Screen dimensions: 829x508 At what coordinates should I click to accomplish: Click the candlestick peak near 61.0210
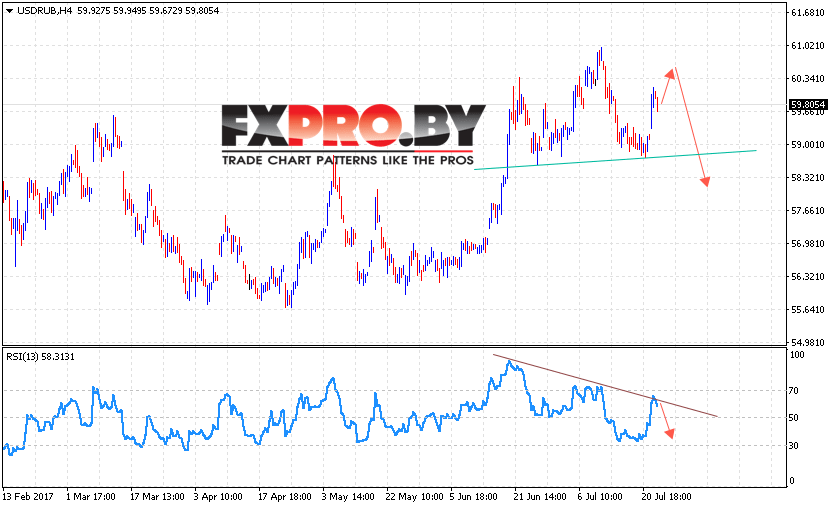tap(601, 52)
